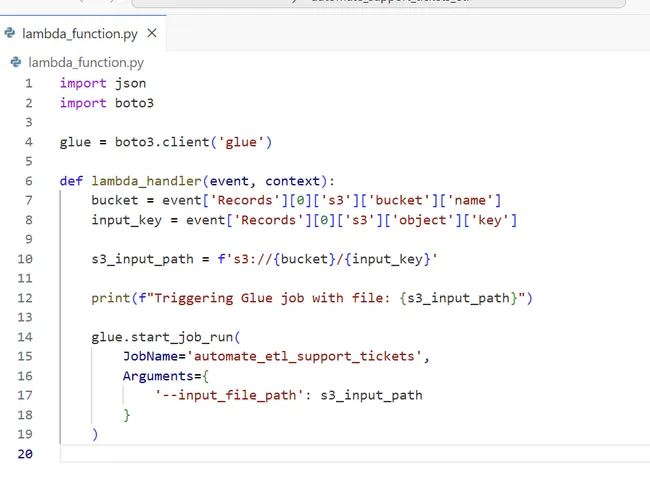Click the closing parenthesis on line 19
Viewport: 650px width, 485px height.
[x=95, y=434]
